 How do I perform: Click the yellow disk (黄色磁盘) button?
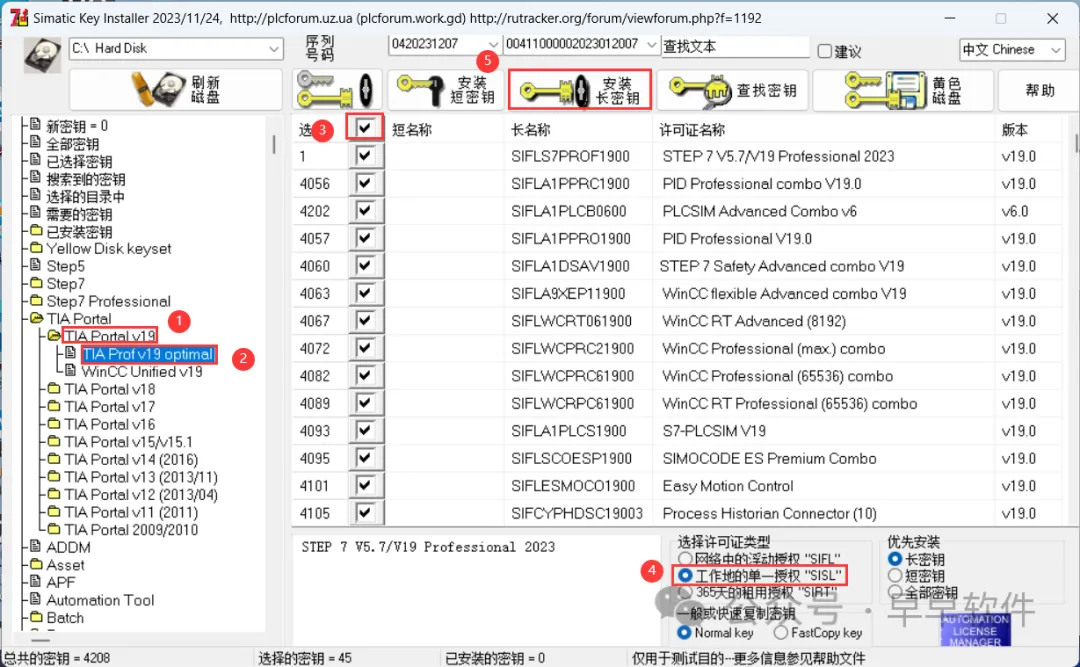pos(903,90)
